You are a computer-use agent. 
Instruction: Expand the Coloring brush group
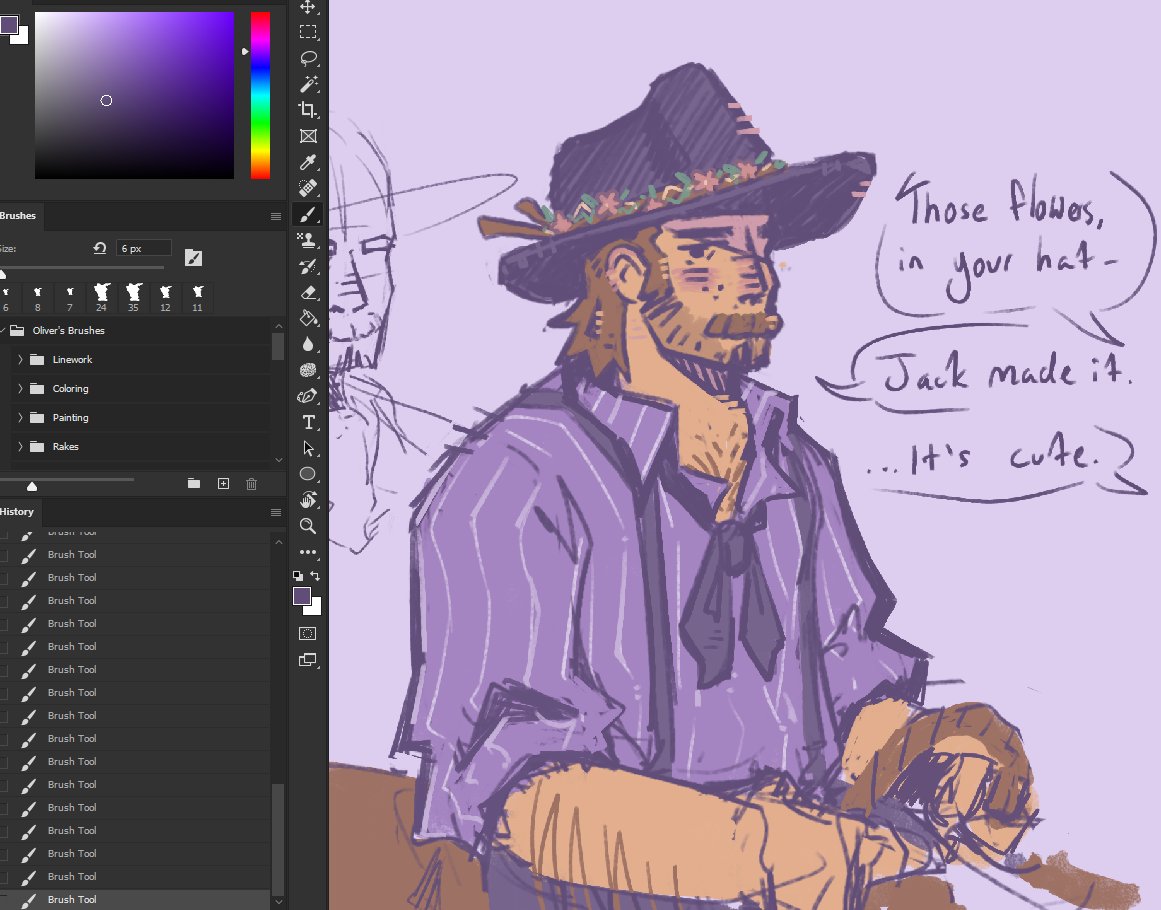(x=20, y=388)
